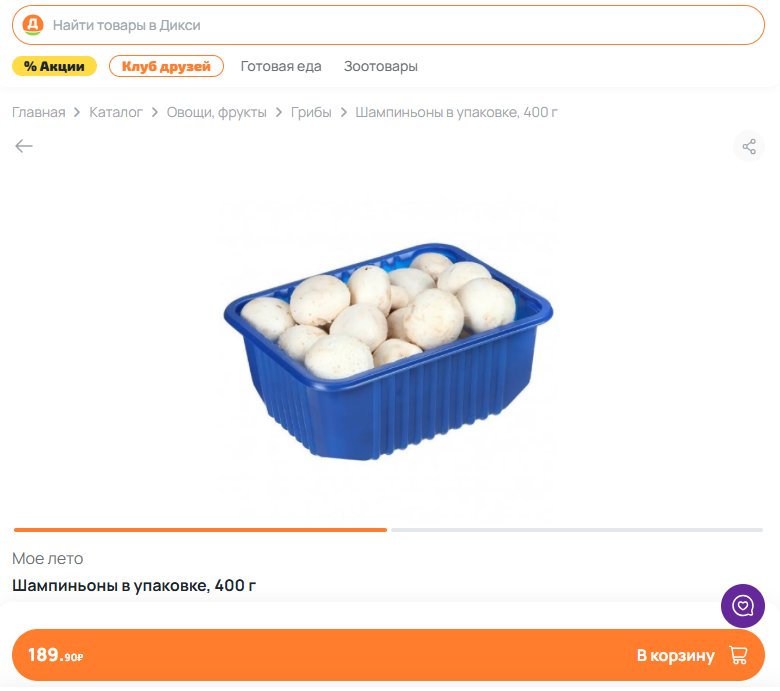780x691 pixels.
Task: Click the mushroom package product image
Action: 388,351
